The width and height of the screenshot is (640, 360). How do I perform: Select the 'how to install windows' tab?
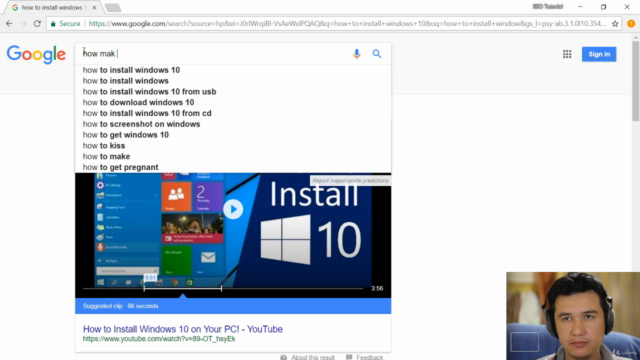coord(52,7)
